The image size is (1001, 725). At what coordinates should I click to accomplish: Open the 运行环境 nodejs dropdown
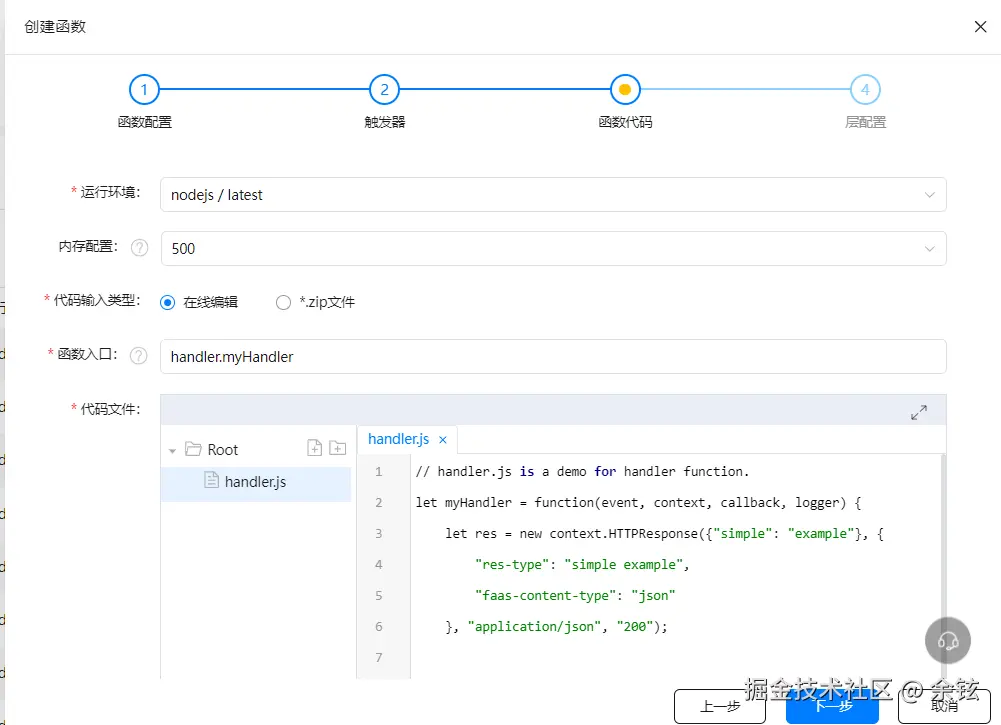[x=553, y=195]
